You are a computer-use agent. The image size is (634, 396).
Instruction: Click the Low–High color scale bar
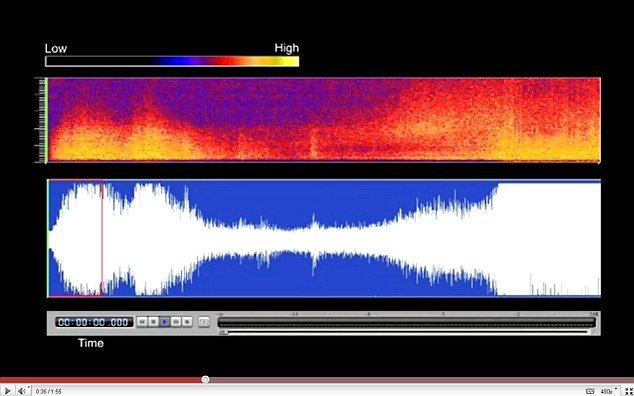click(x=172, y=61)
